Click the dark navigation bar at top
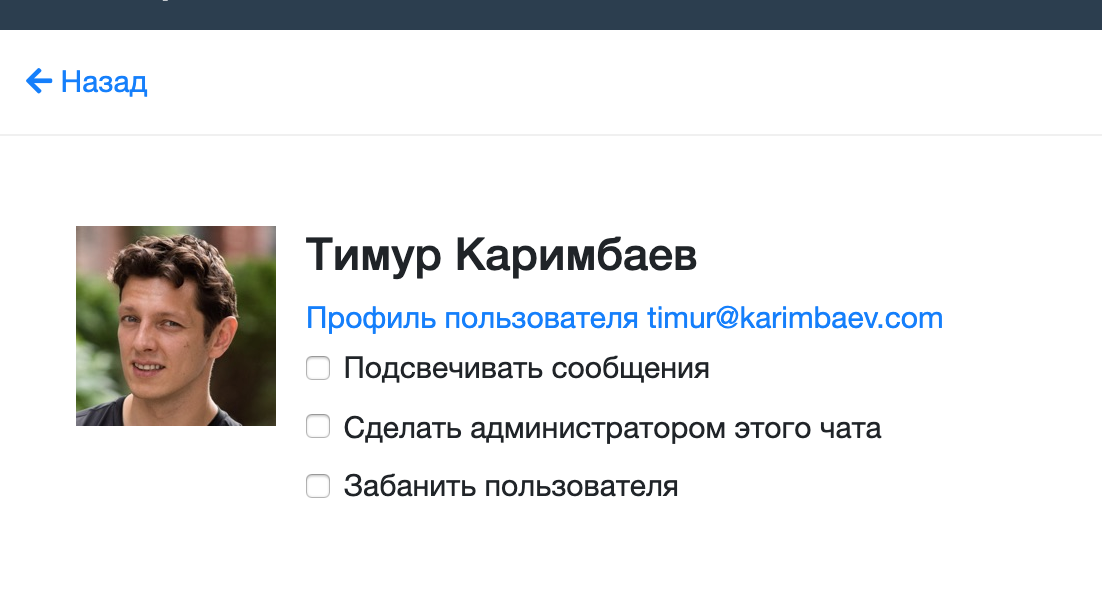The image size is (1102, 592). [551, 14]
